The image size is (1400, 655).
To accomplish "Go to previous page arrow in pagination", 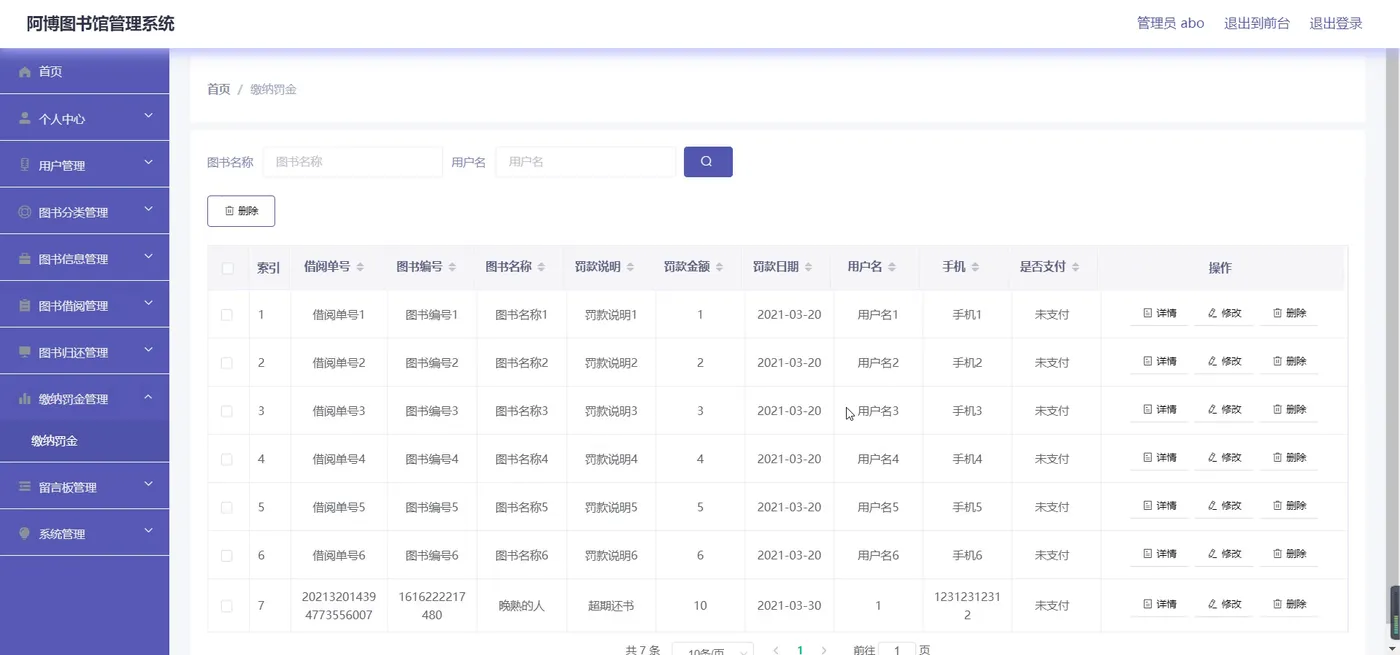I will tap(776, 650).
